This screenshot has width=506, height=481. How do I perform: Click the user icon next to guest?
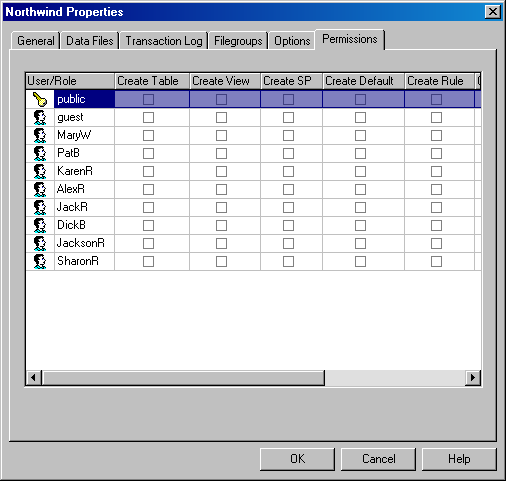[x=40, y=117]
